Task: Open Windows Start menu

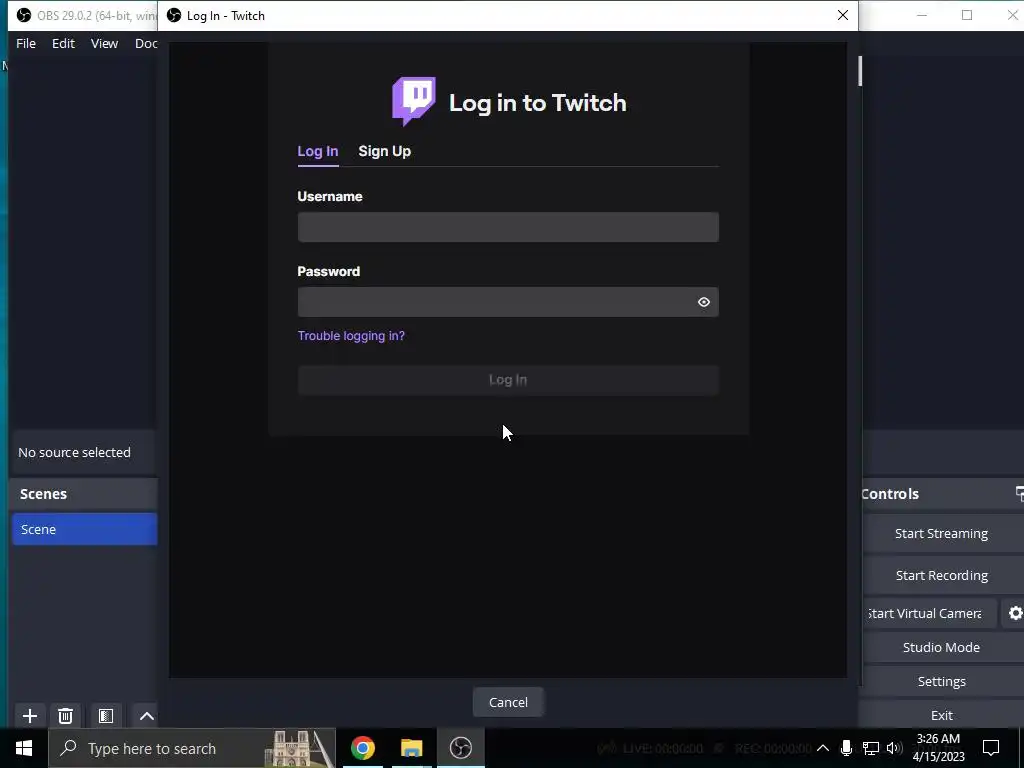Action: [x=24, y=748]
